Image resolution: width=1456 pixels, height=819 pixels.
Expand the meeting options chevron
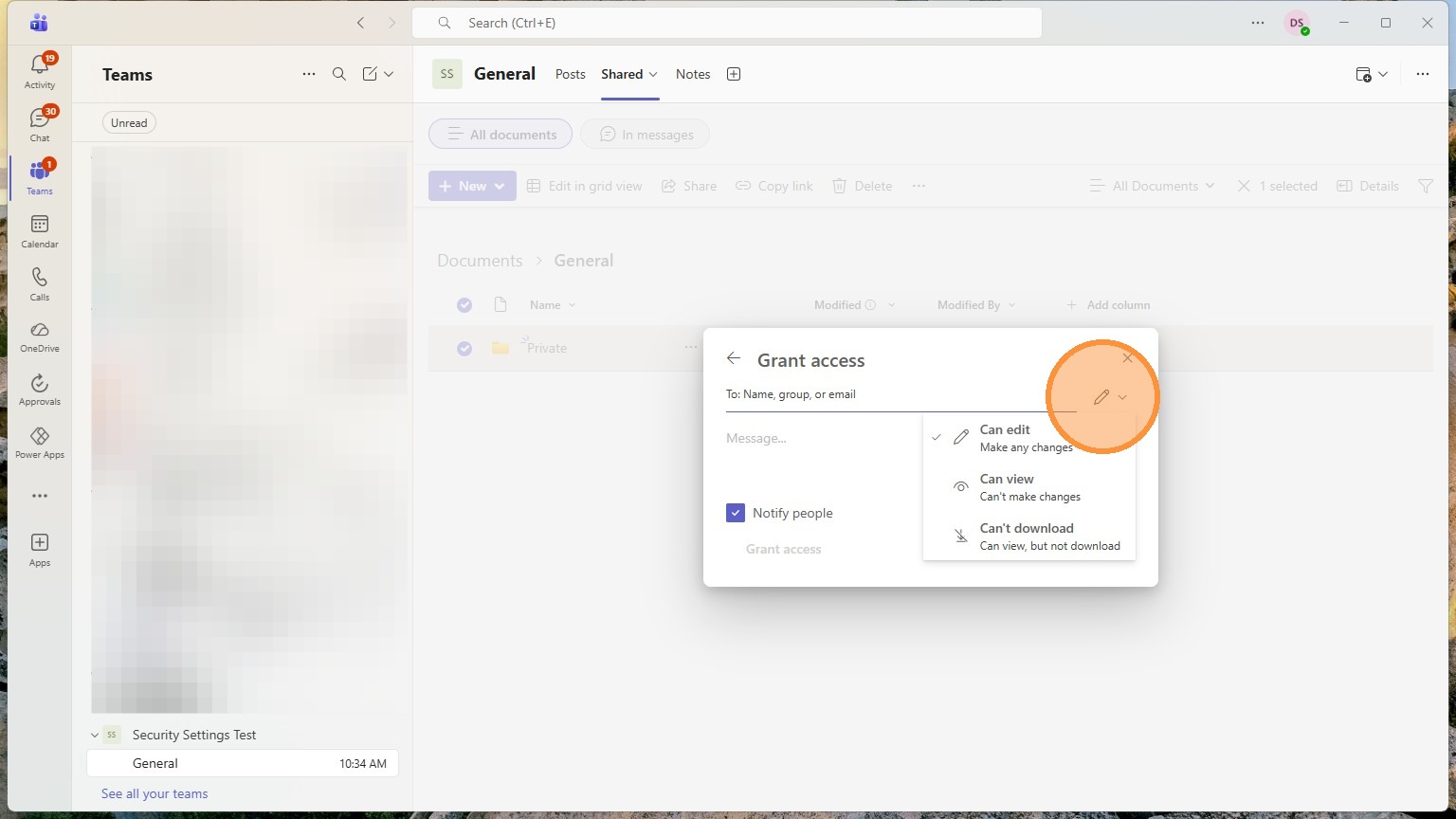pos(1383,74)
